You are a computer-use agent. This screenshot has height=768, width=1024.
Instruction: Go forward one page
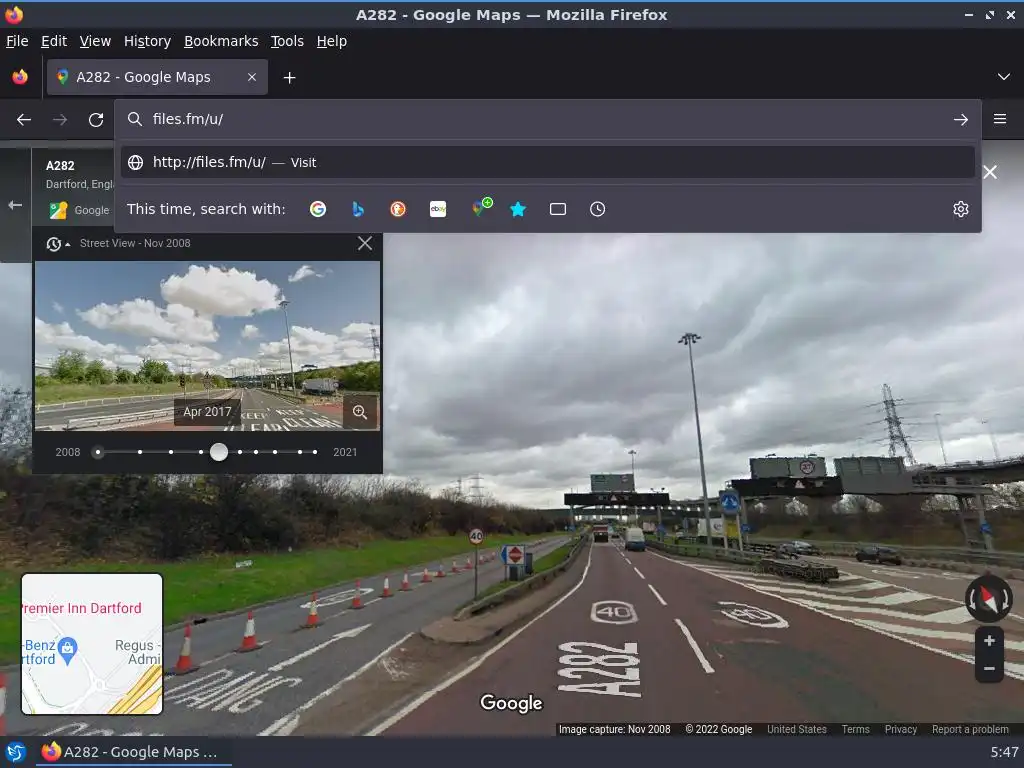[x=60, y=120]
